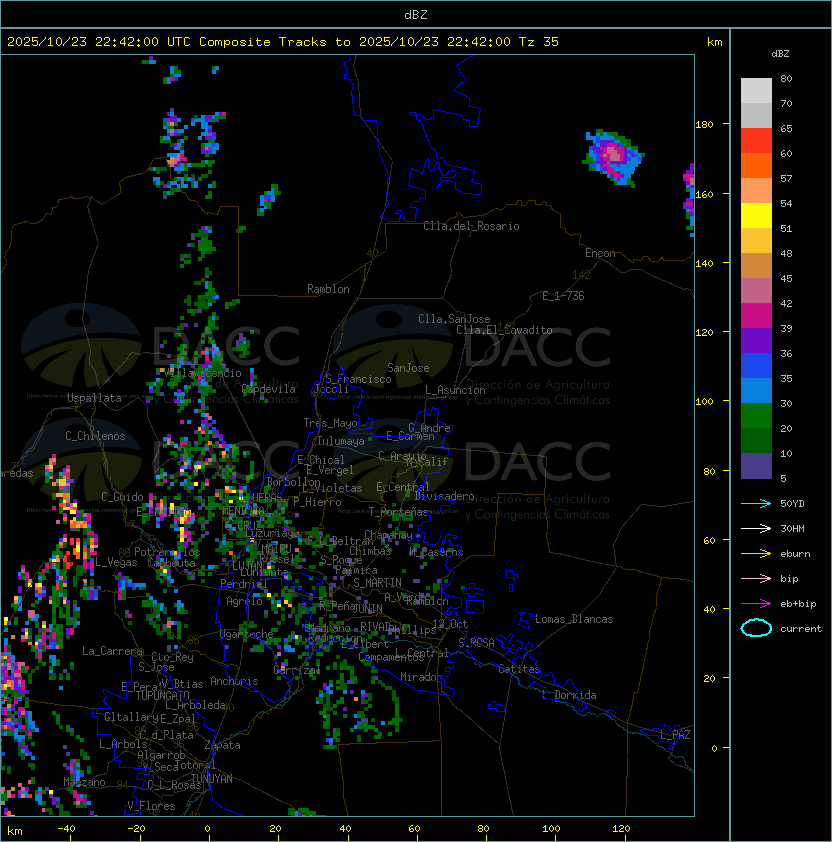832x842 pixels.
Task: Click the '-20' tick on the horizontal axis
Action: (136, 829)
